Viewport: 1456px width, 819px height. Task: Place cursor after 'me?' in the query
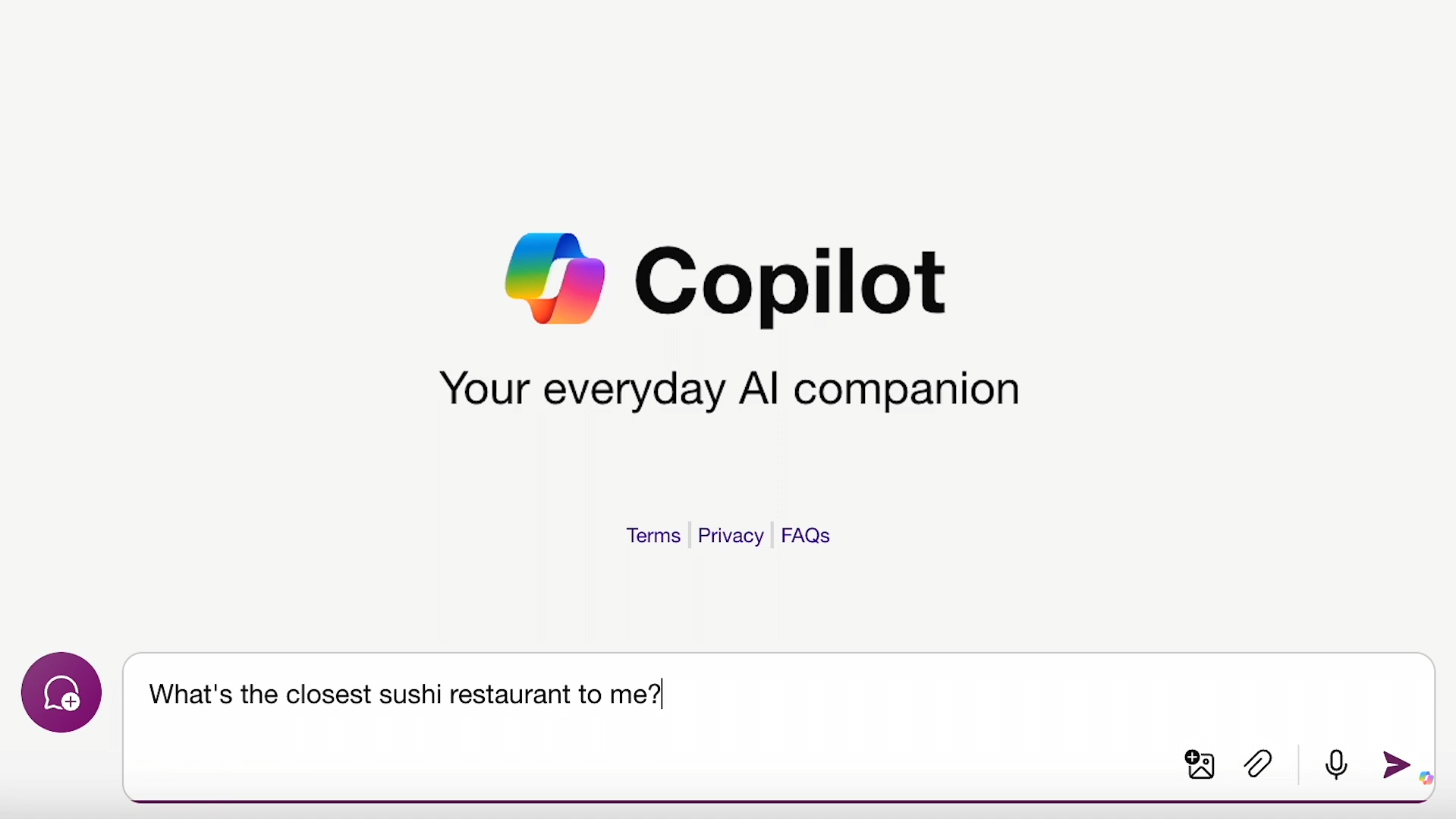[x=662, y=695]
